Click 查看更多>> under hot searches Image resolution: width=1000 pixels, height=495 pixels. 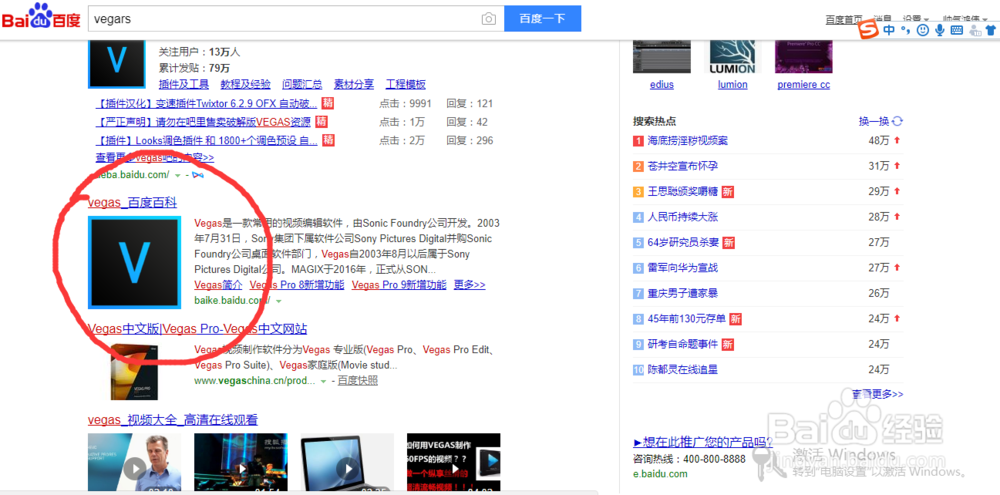click(x=878, y=394)
